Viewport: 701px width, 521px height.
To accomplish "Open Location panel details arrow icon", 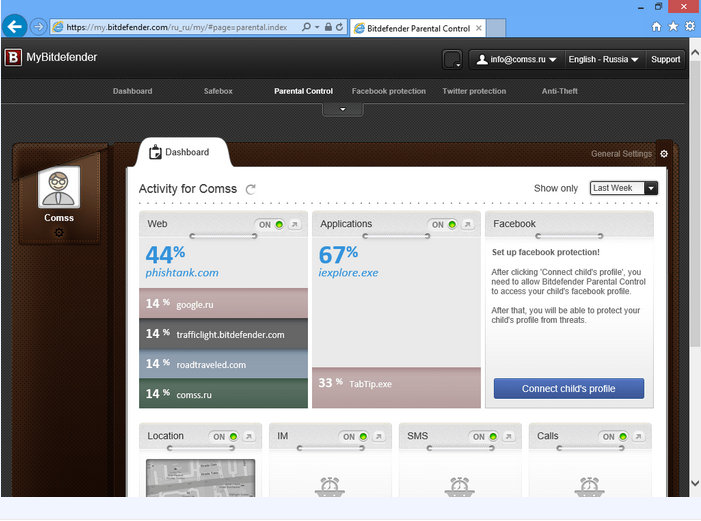I will (249, 436).
